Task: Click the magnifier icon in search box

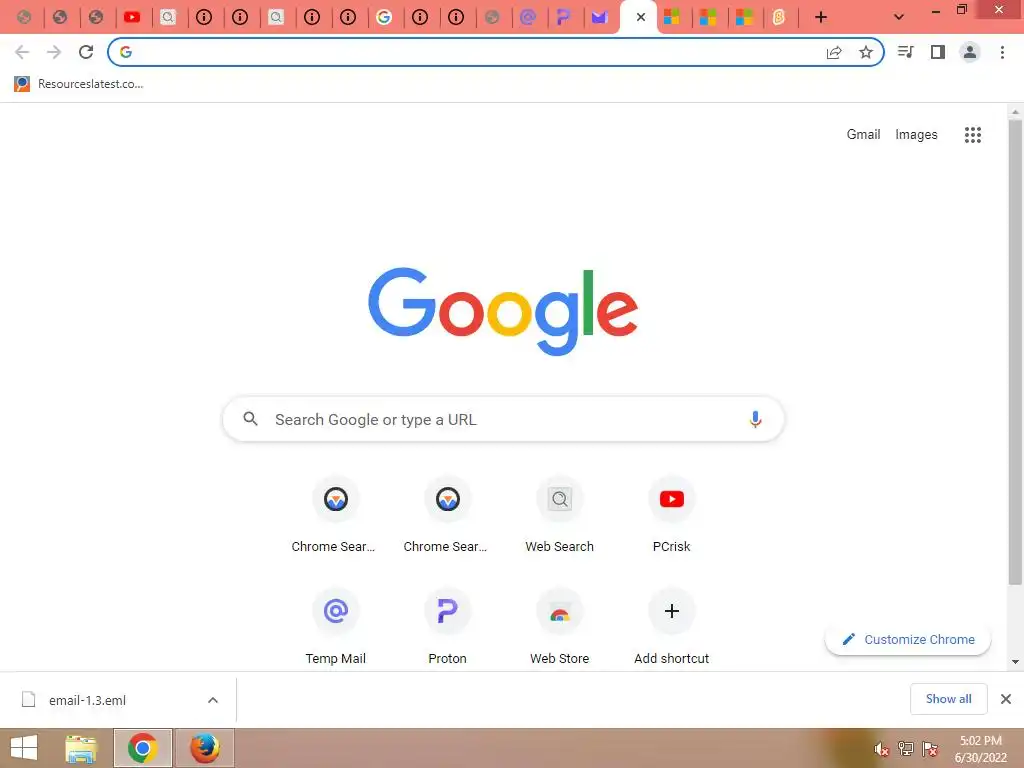Action: click(250, 419)
